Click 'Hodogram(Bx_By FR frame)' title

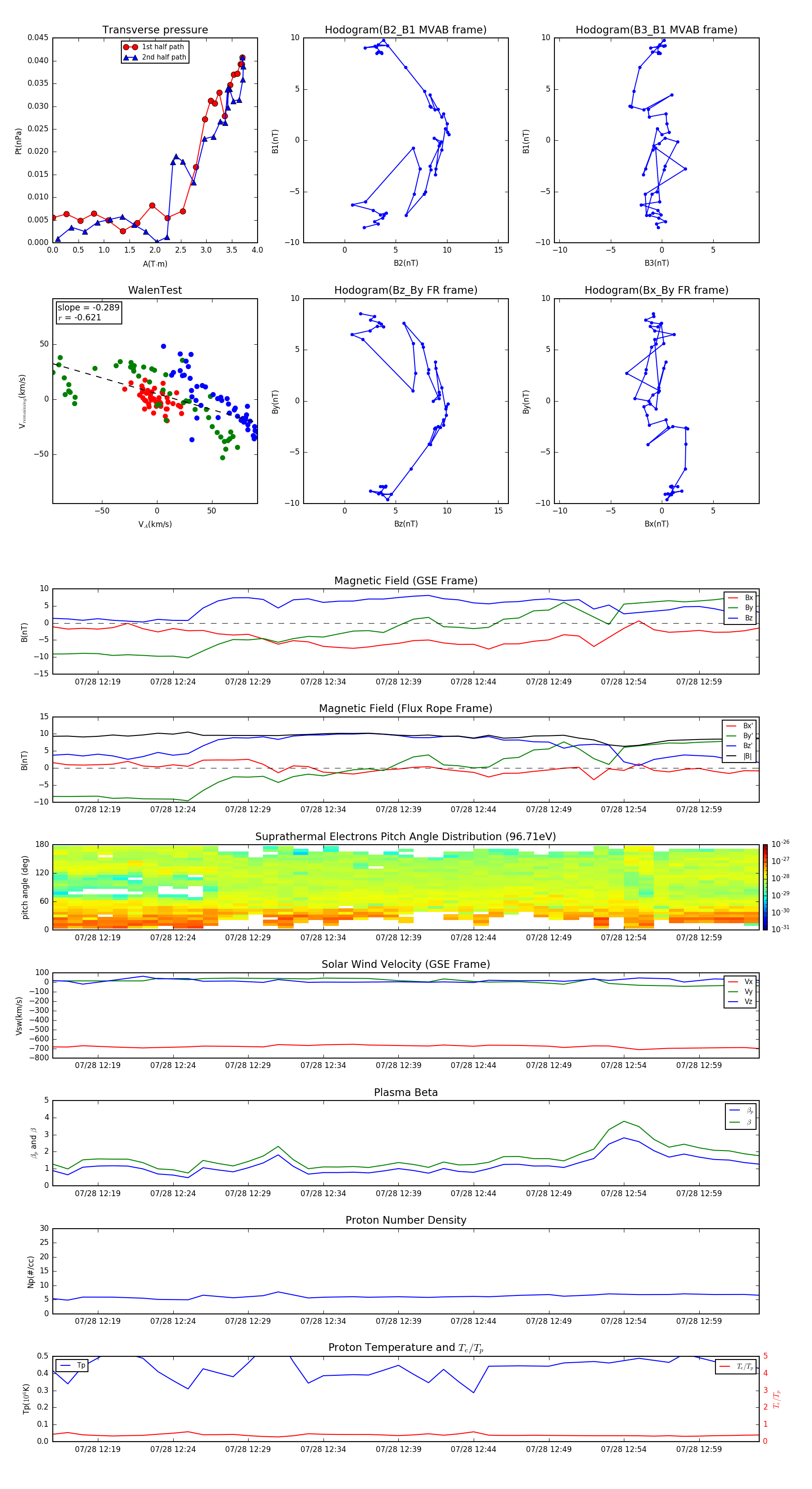(656, 290)
